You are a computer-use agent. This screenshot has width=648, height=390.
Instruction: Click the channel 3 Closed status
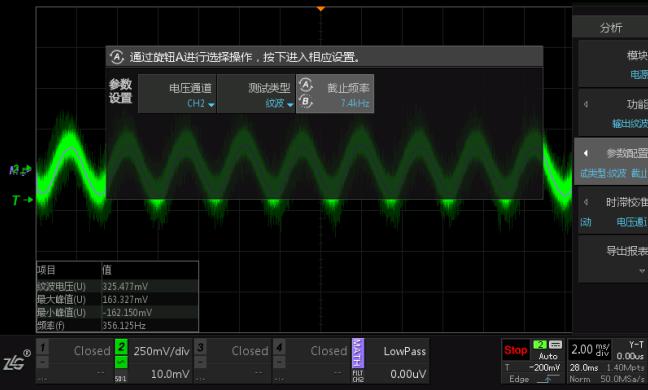tap(250, 351)
